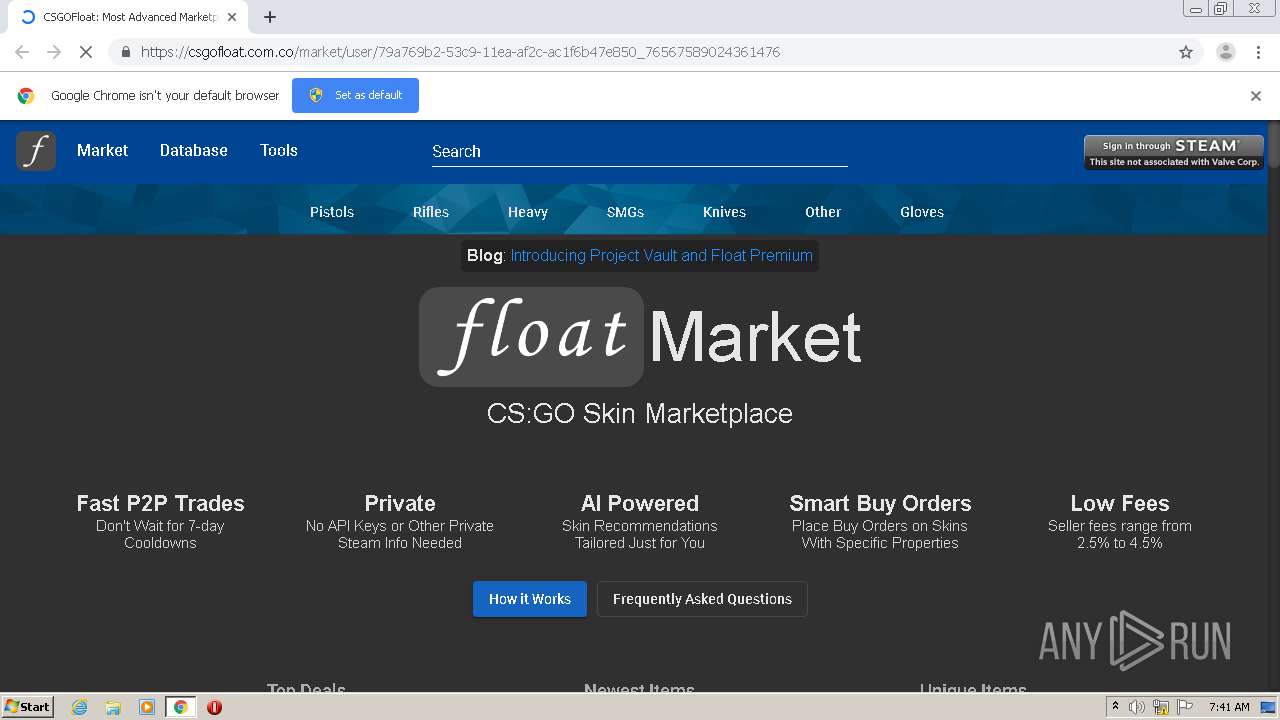
Task: Open the Chrome profile avatar icon
Action: (x=1225, y=52)
